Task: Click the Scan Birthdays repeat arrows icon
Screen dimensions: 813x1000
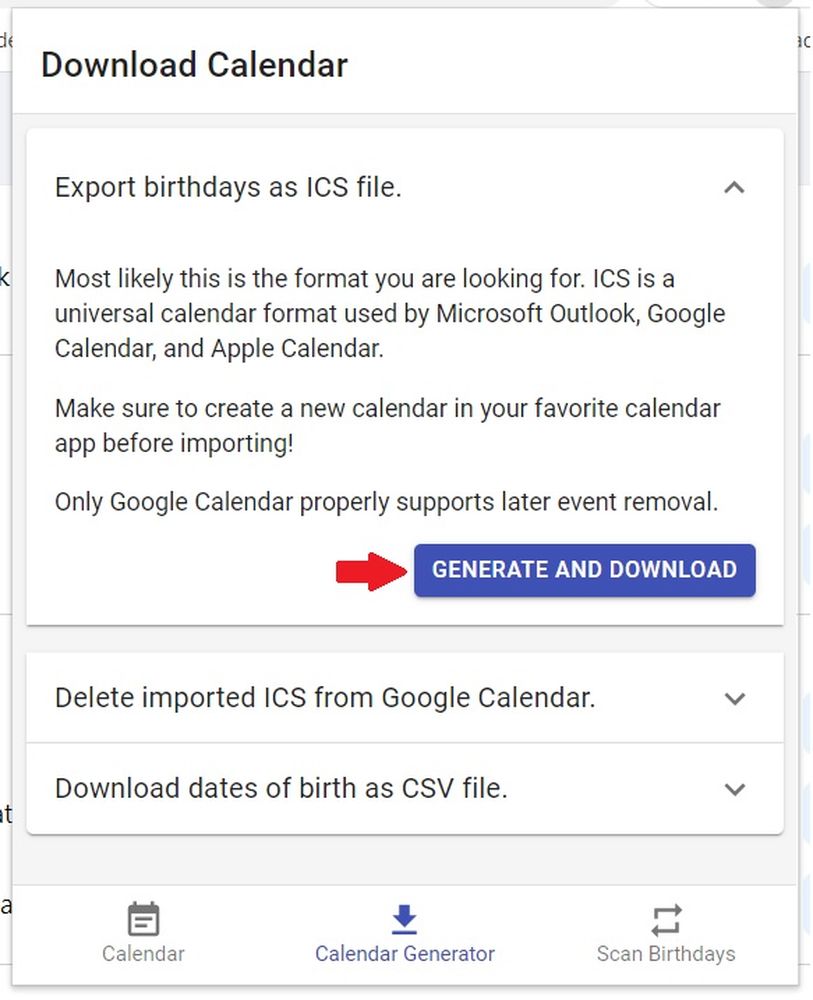Action: (666, 919)
